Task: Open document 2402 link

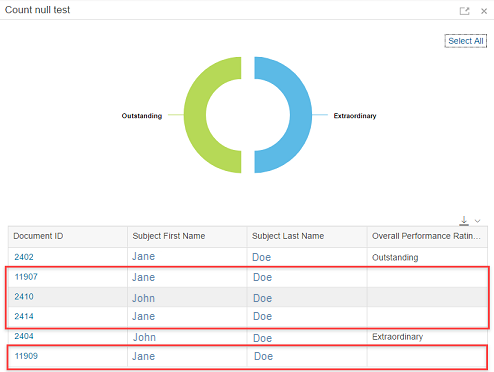Action: tap(24, 257)
